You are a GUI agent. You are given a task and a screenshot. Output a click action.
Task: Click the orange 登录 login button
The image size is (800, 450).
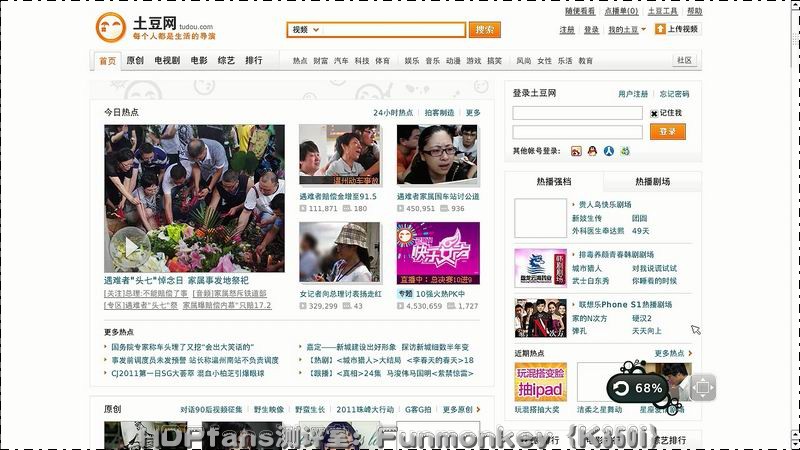[667, 132]
